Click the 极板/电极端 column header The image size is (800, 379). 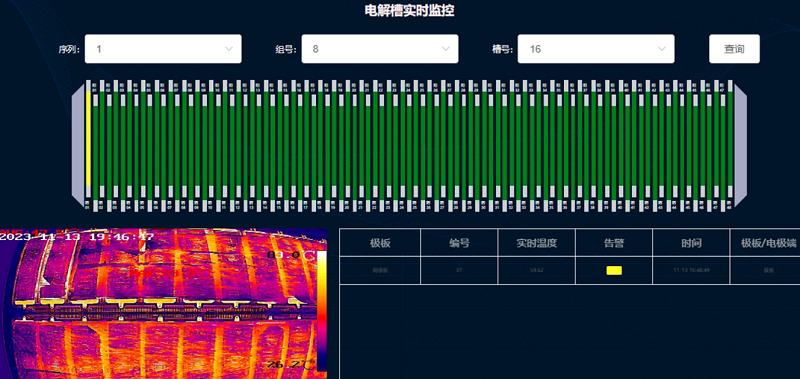pyautogui.click(x=765, y=243)
